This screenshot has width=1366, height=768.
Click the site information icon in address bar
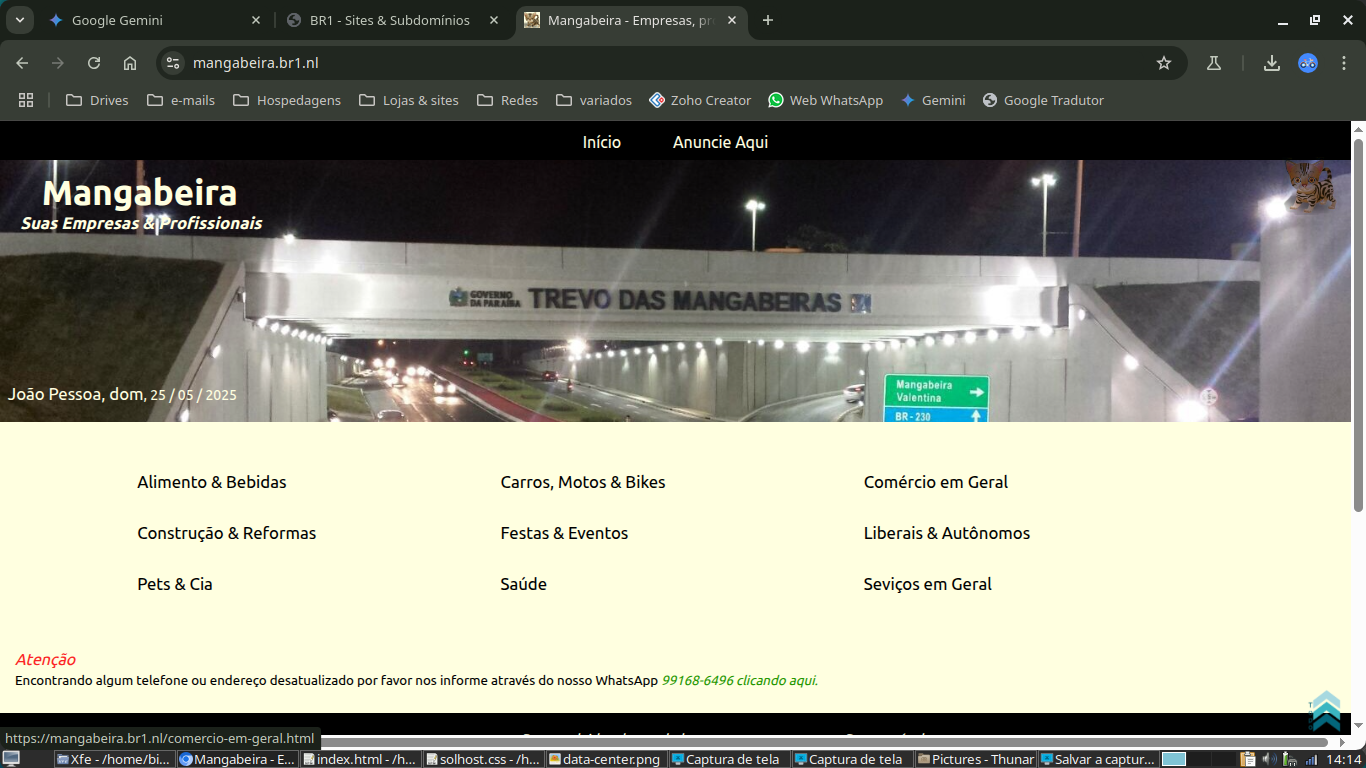[x=173, y=63]
